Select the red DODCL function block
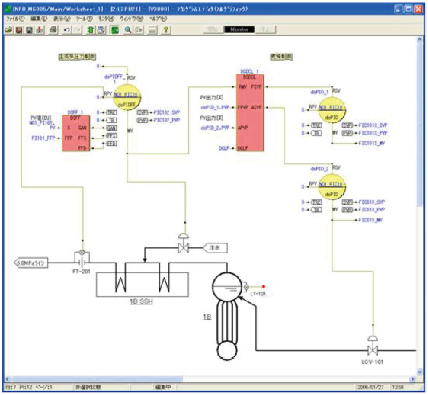 click(250, 113)
